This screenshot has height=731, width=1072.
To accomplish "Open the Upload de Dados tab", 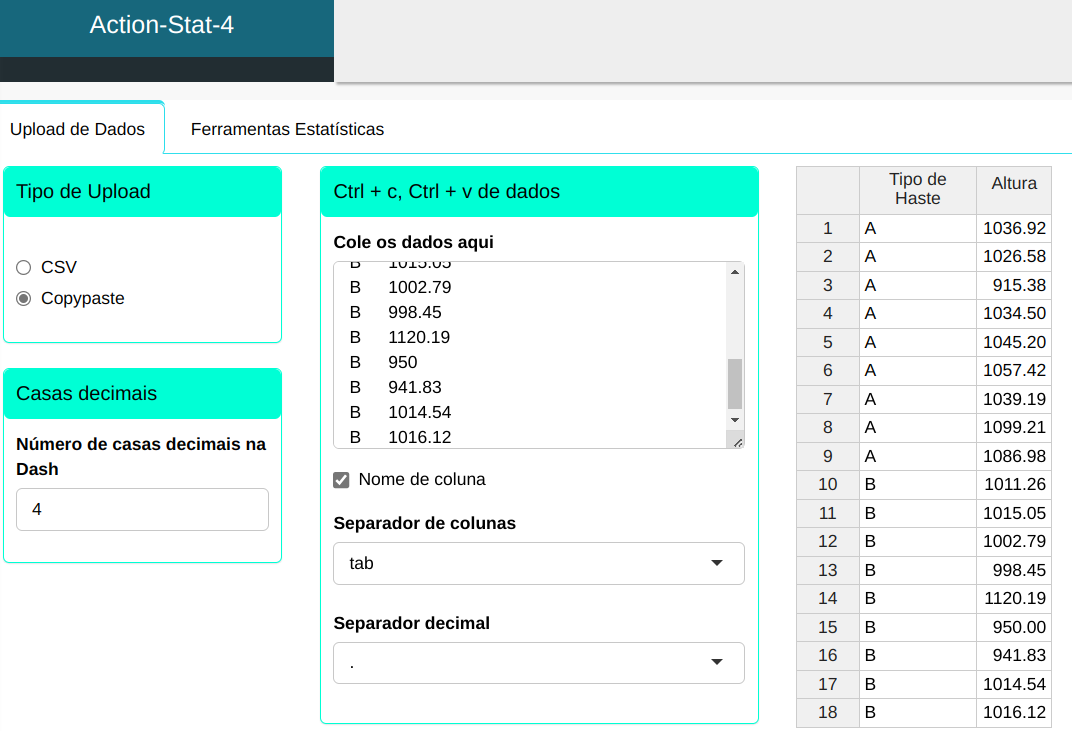I will 77,129.
